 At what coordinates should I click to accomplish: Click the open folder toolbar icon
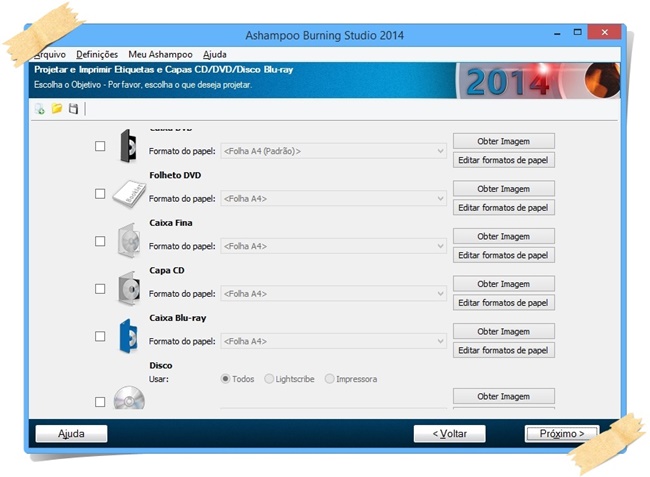(57, 109)
